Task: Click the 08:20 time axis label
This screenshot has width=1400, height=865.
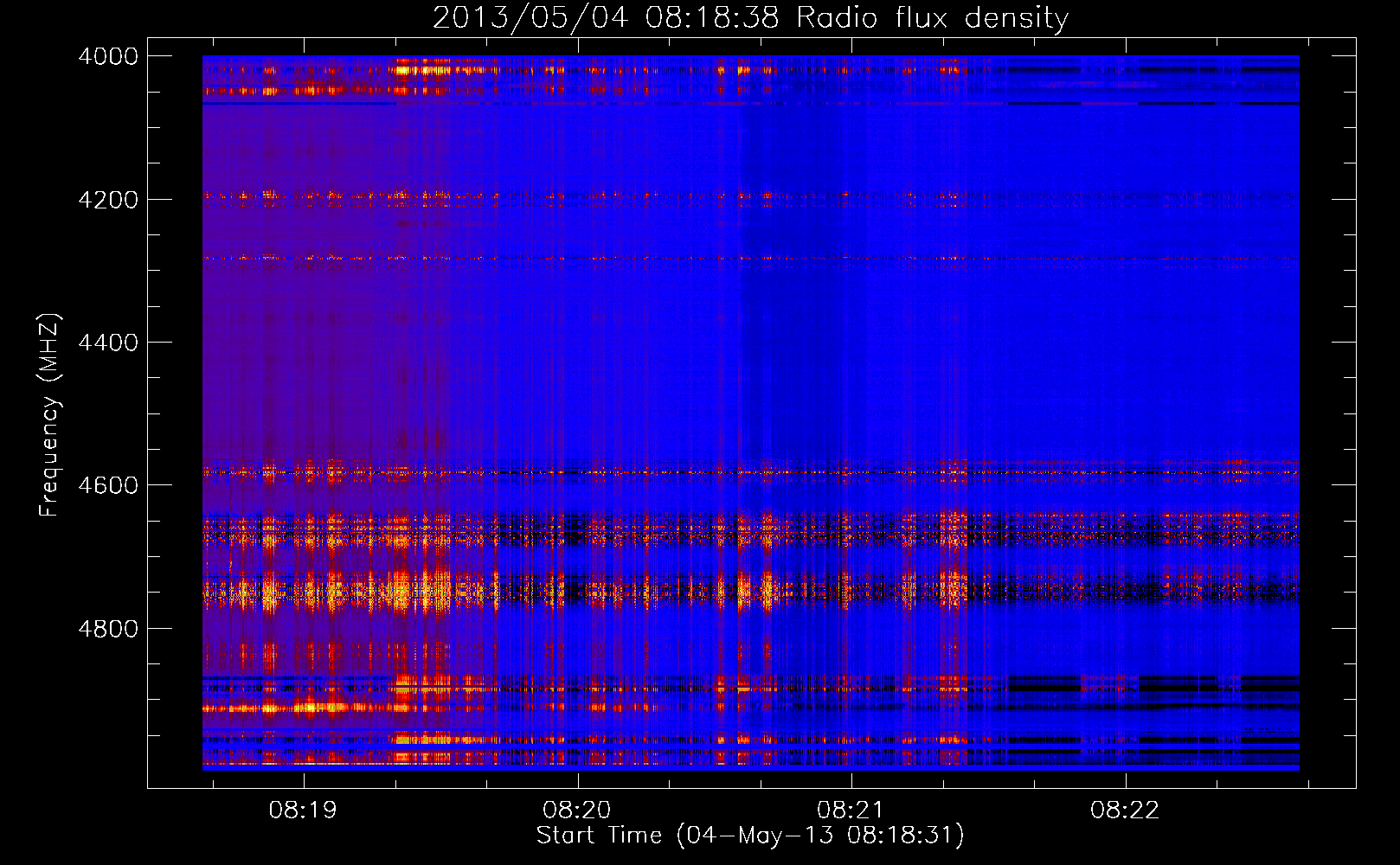Action: click(577, 811)
